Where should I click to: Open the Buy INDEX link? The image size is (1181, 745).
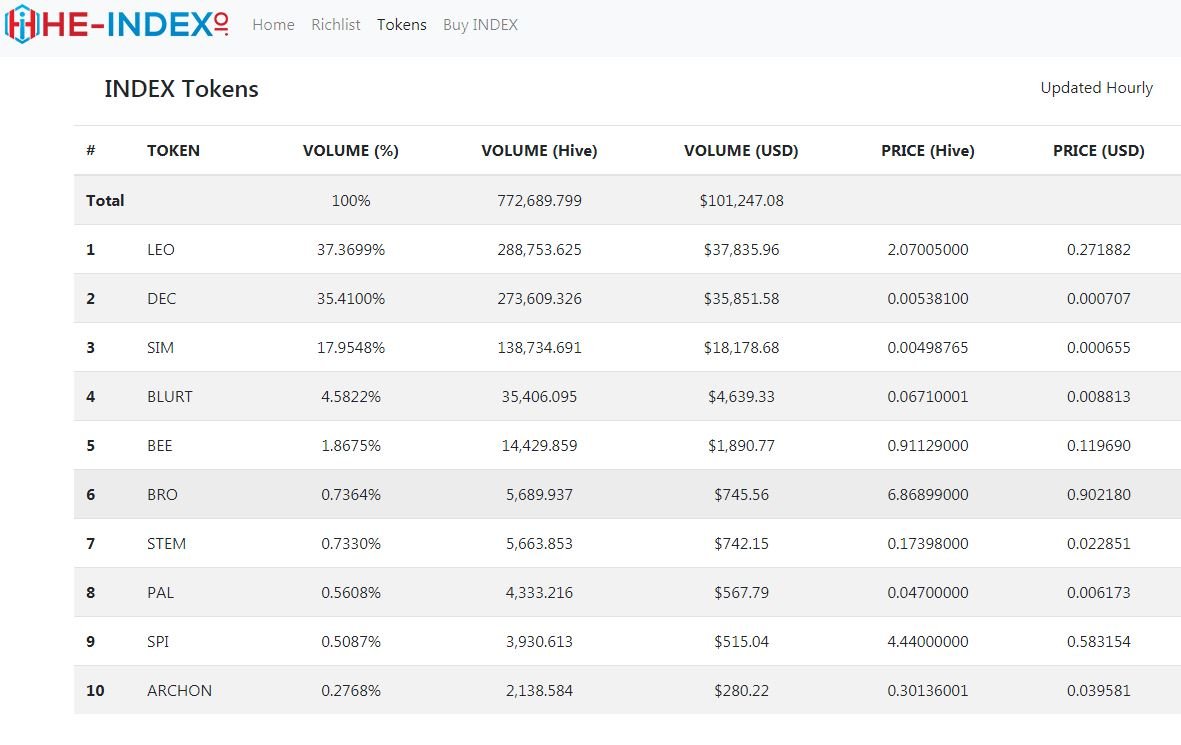481,25
